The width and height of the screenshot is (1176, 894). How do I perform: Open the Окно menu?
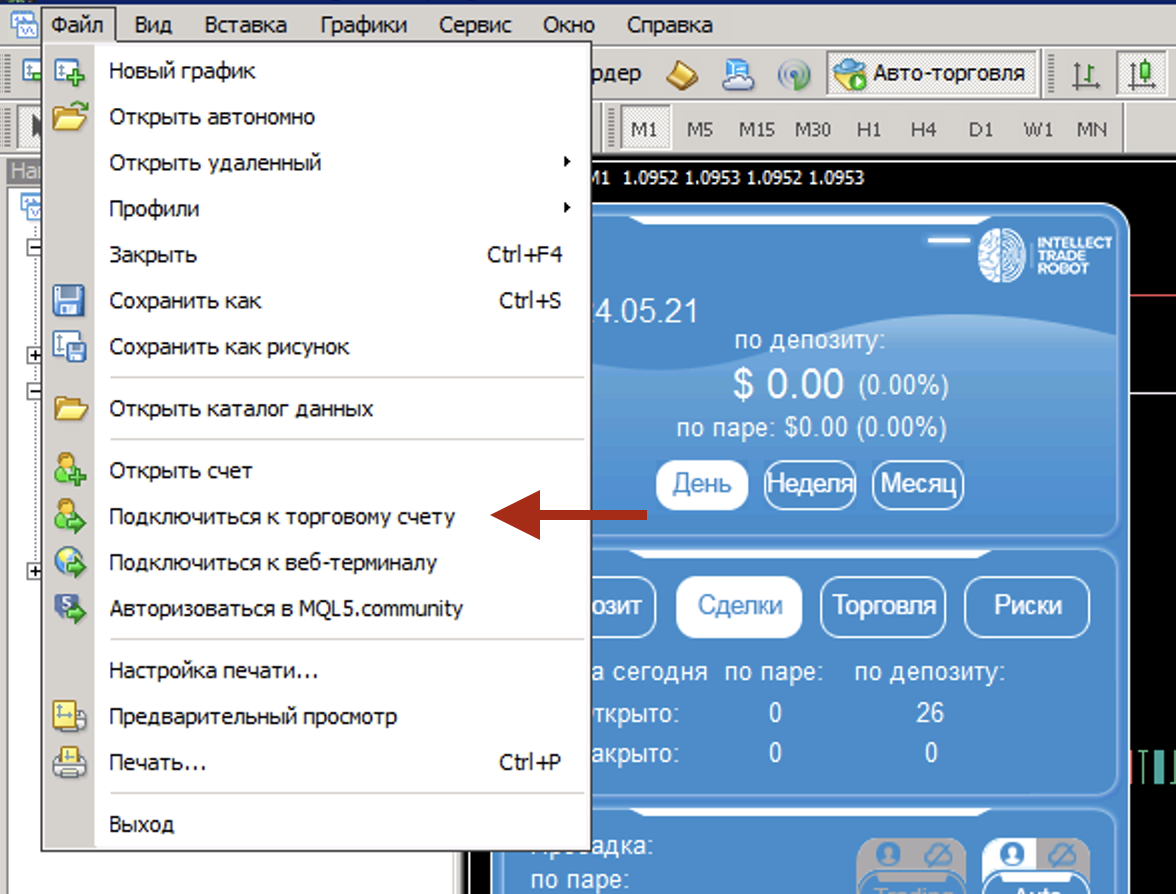(568, 25)
